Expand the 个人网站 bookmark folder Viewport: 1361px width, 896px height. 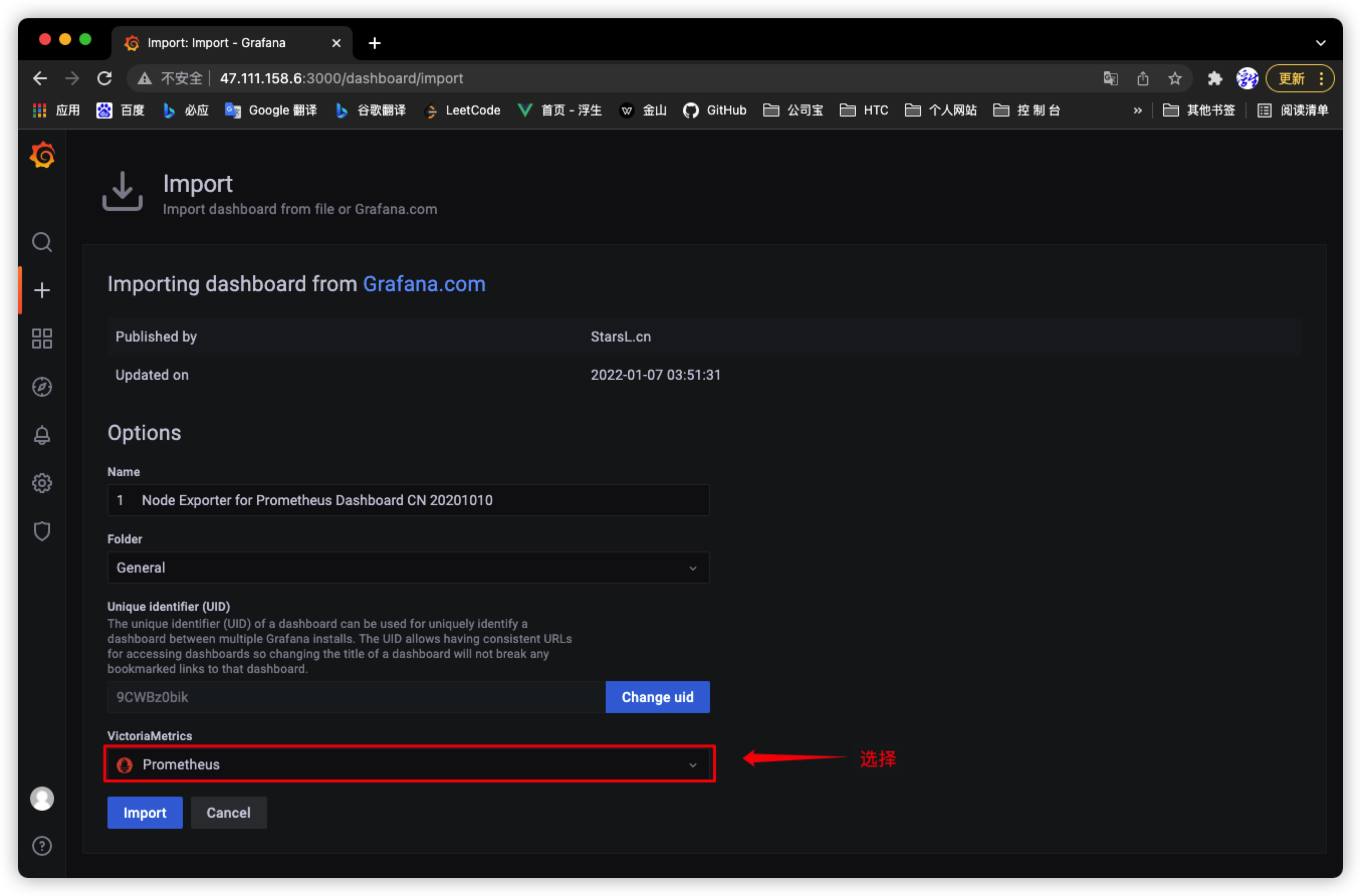(941, 110)
